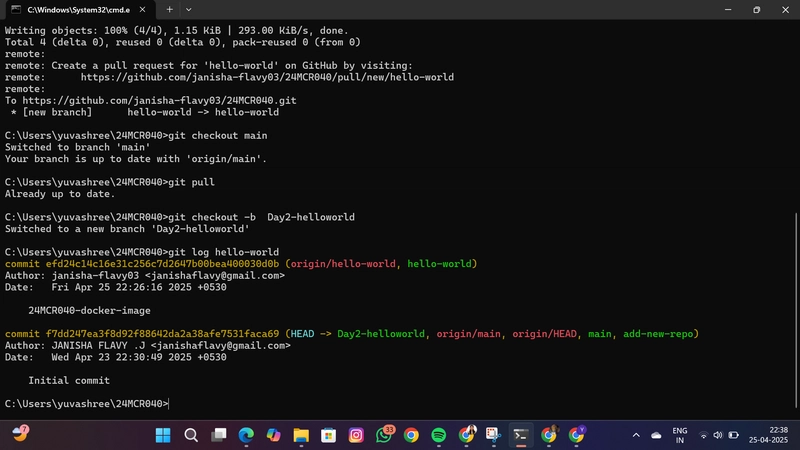Click the 'origin/hello-world' ref label
This screenshot has width=800, height=450.
343,264
